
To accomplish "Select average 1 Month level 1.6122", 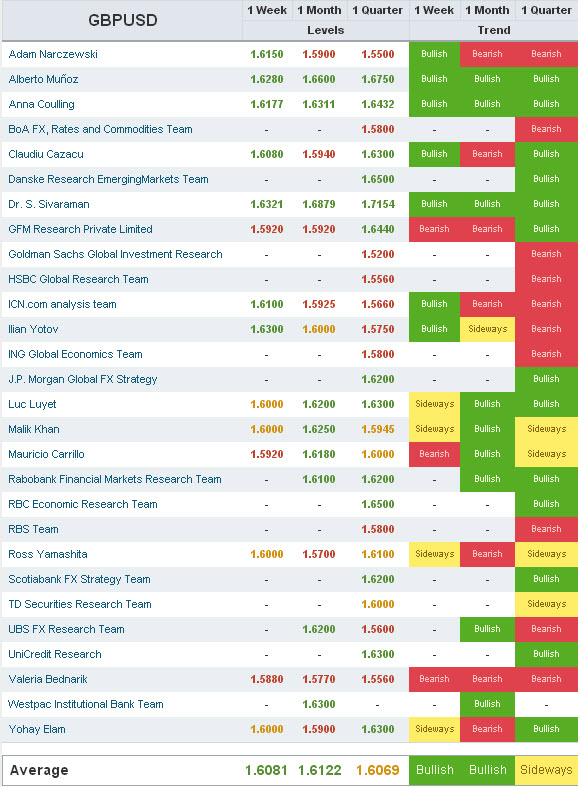I will 320,770.
